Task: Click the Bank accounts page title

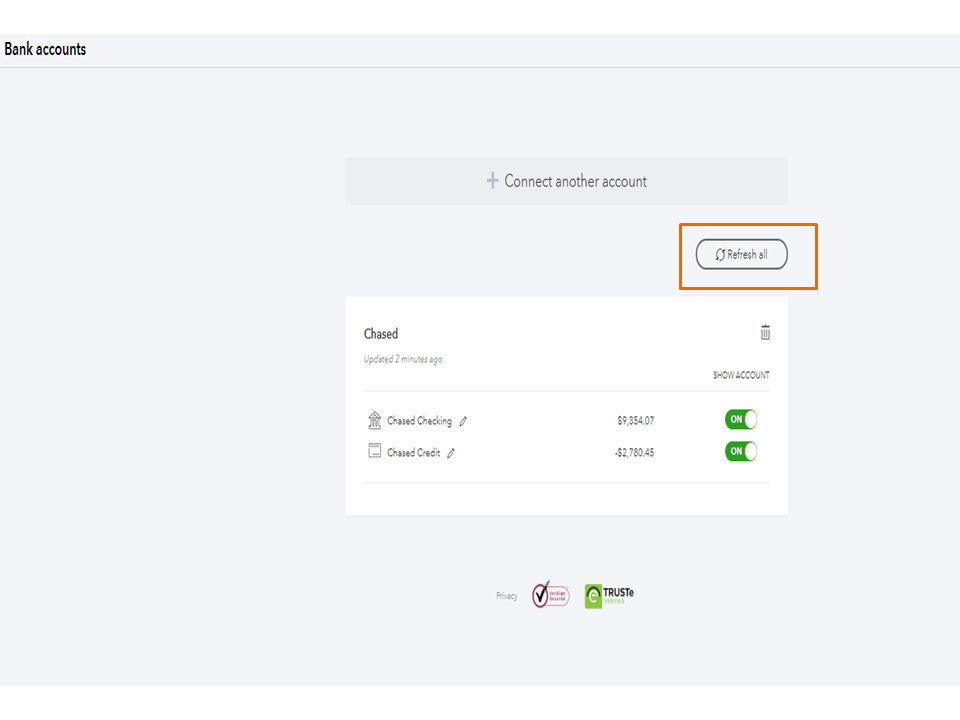Action: (45, 49)
